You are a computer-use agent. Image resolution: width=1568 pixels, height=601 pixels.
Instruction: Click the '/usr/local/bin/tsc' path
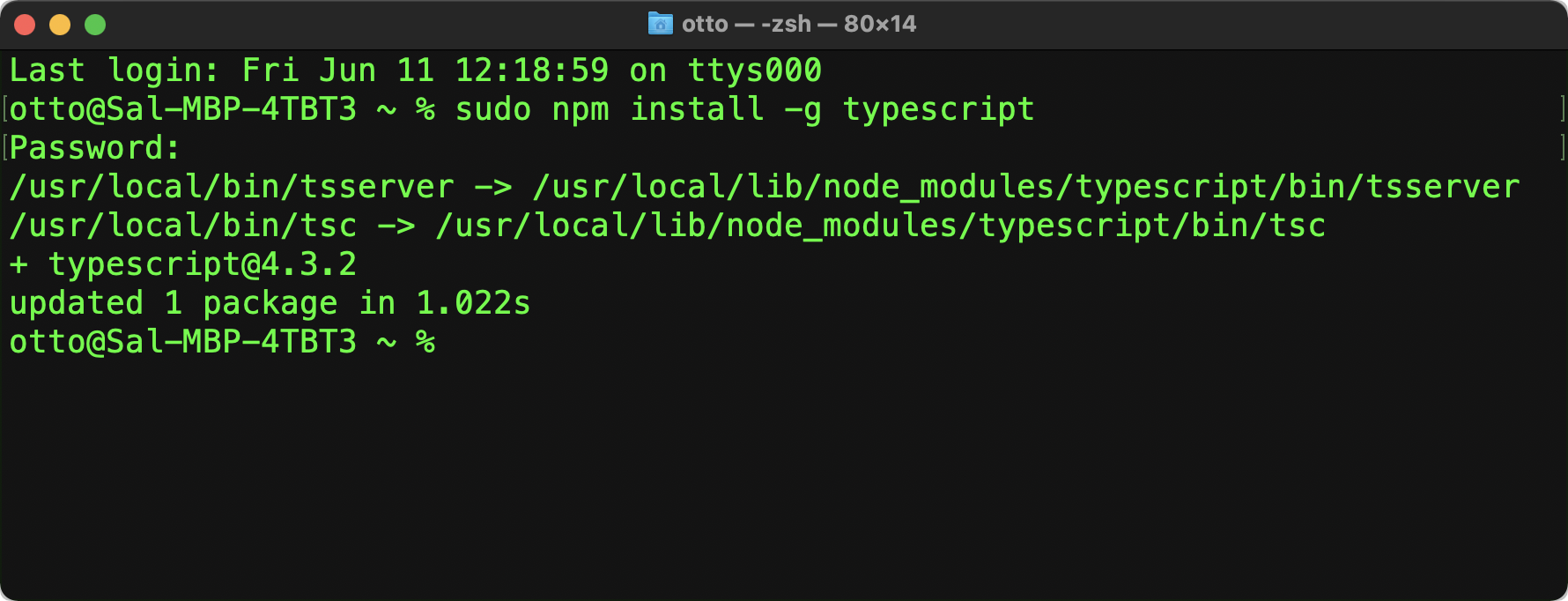pyautogui.click(x=182, y=226)
